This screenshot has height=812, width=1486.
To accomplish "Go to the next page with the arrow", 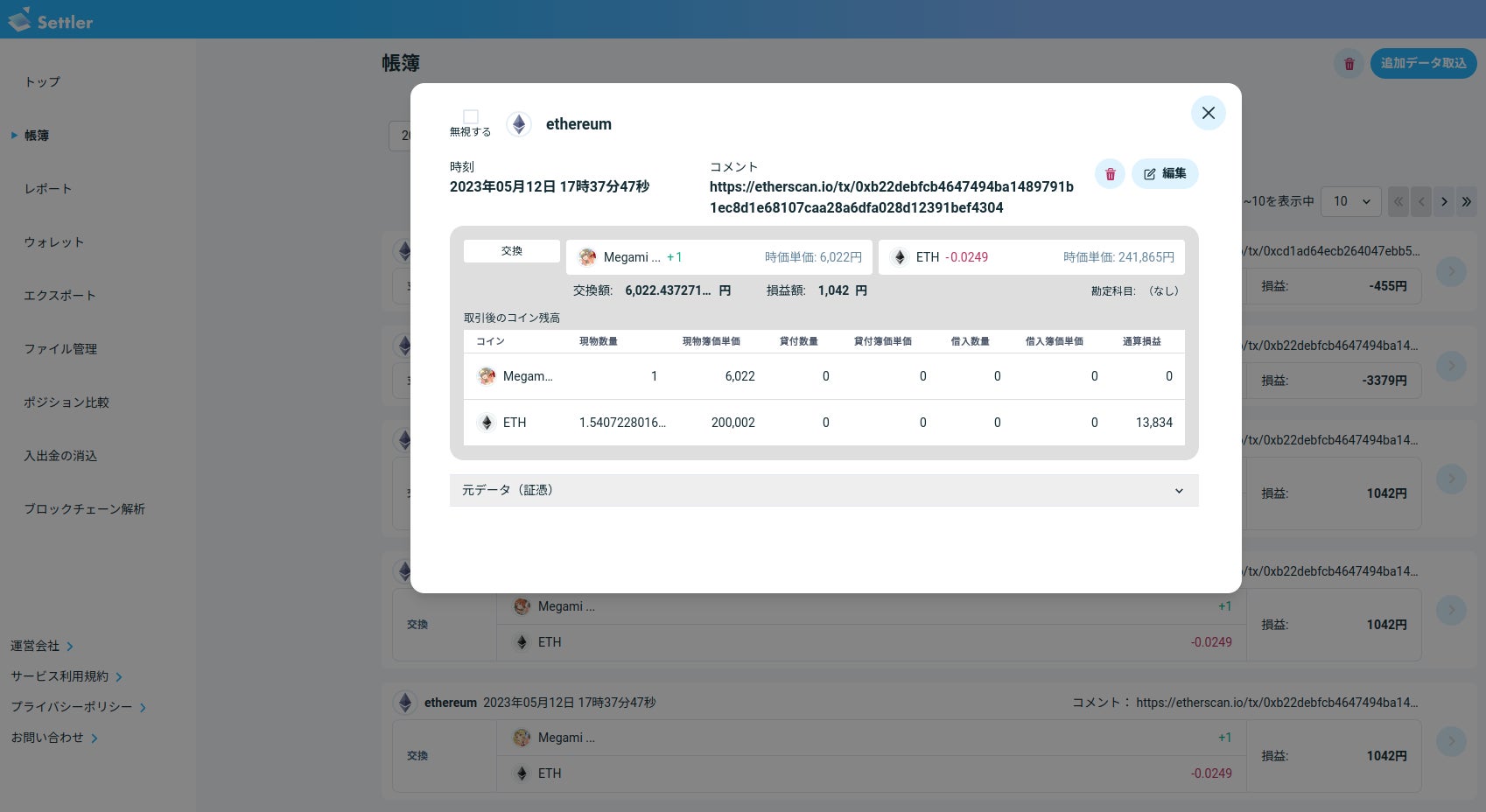I will point(1444,201).
